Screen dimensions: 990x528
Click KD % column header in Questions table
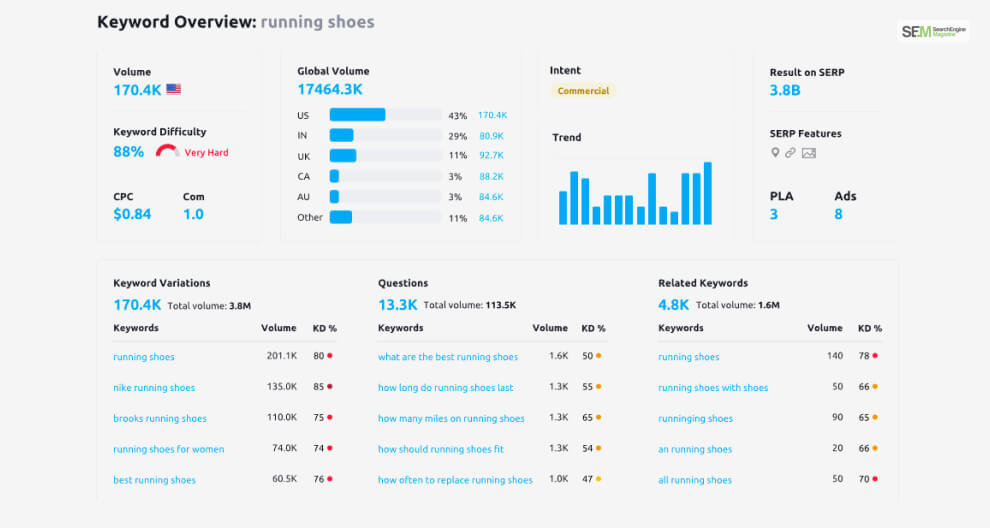[x=593, y=328]
